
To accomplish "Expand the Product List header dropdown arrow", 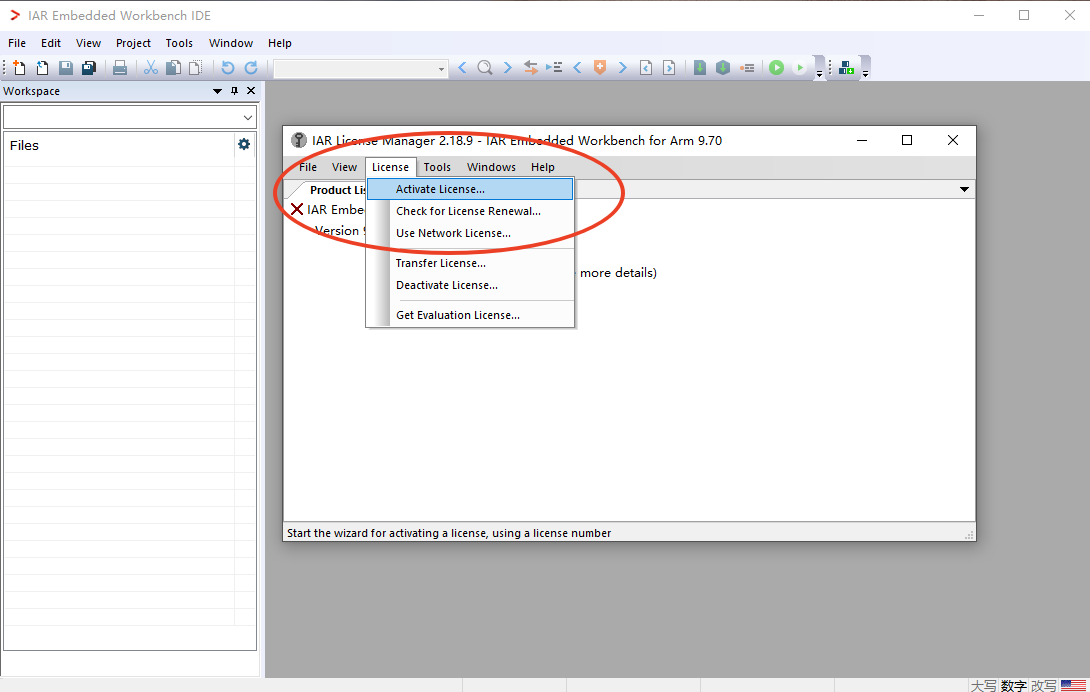I will point(964,189).
